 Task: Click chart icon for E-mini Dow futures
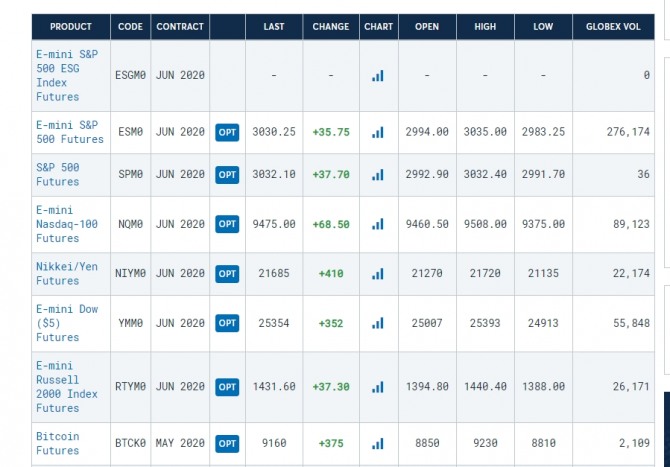[x=378, y=323]
